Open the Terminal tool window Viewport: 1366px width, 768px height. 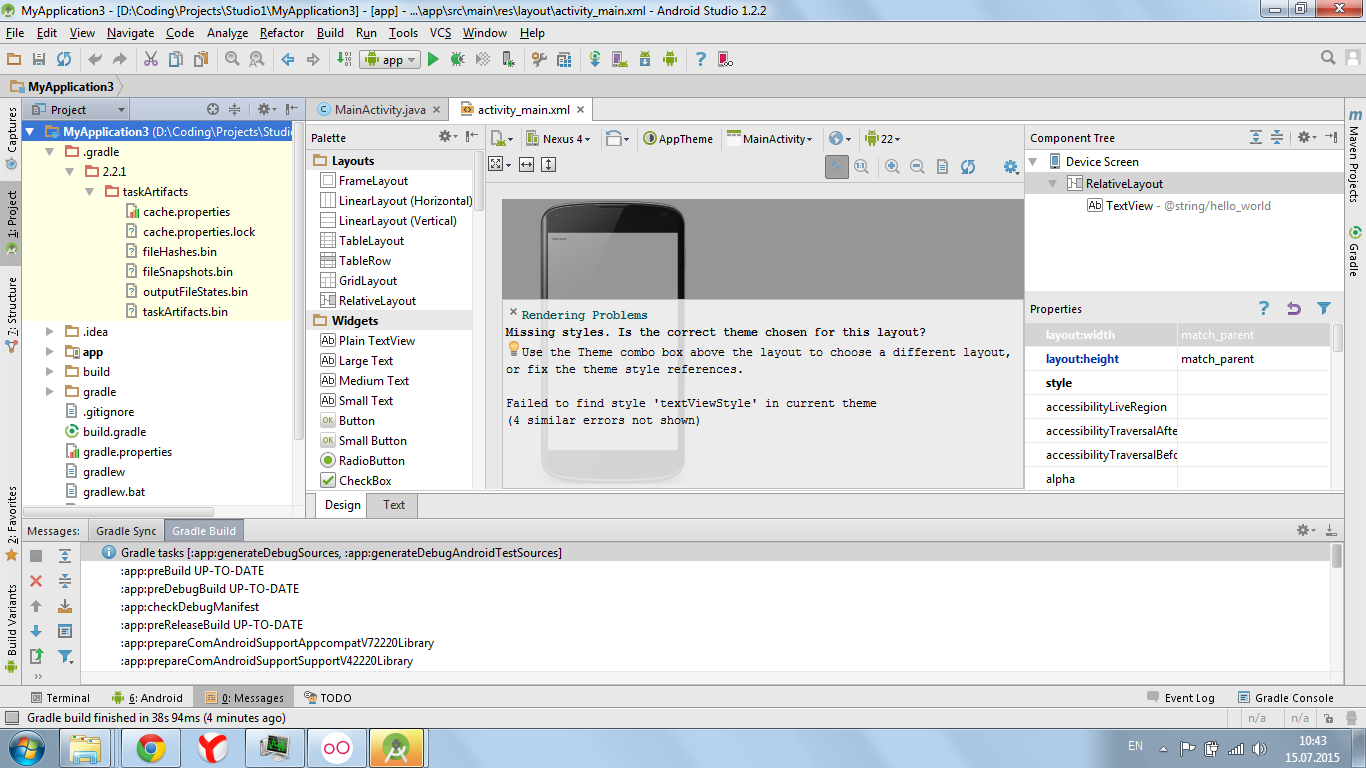pos(60,698)
